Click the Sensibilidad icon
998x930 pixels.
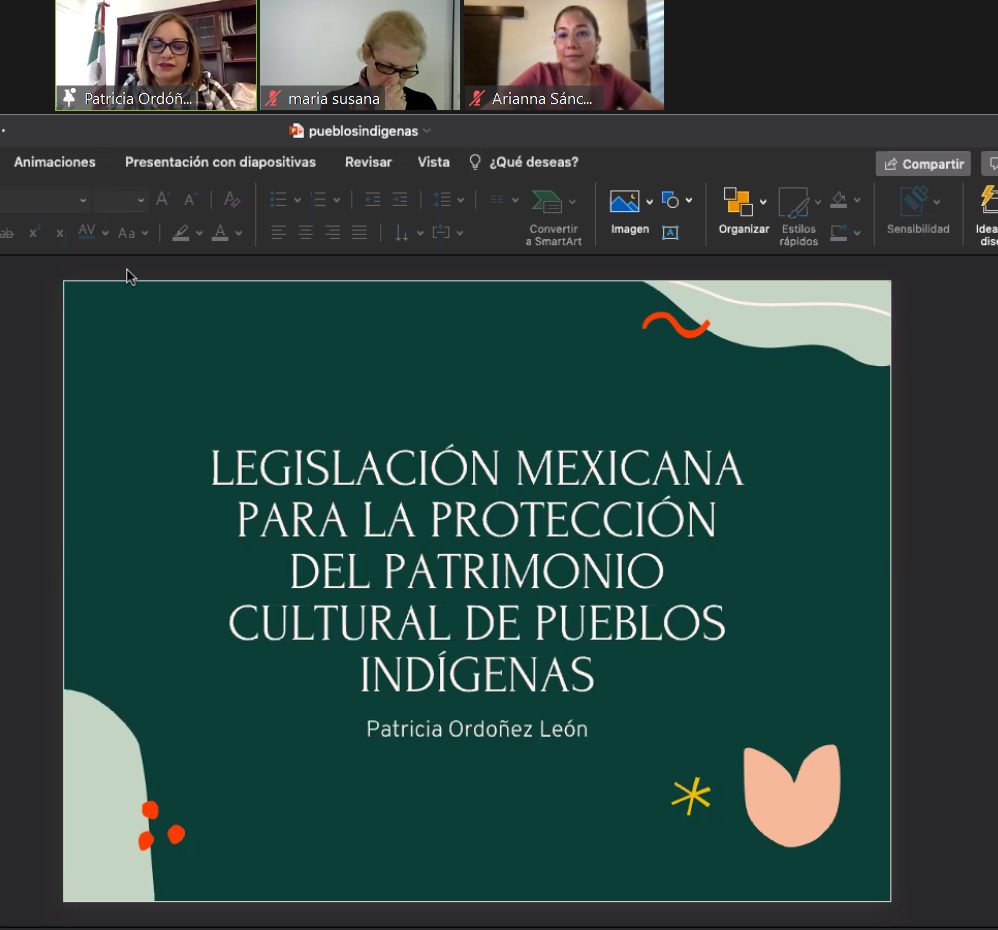click(914, 202)
